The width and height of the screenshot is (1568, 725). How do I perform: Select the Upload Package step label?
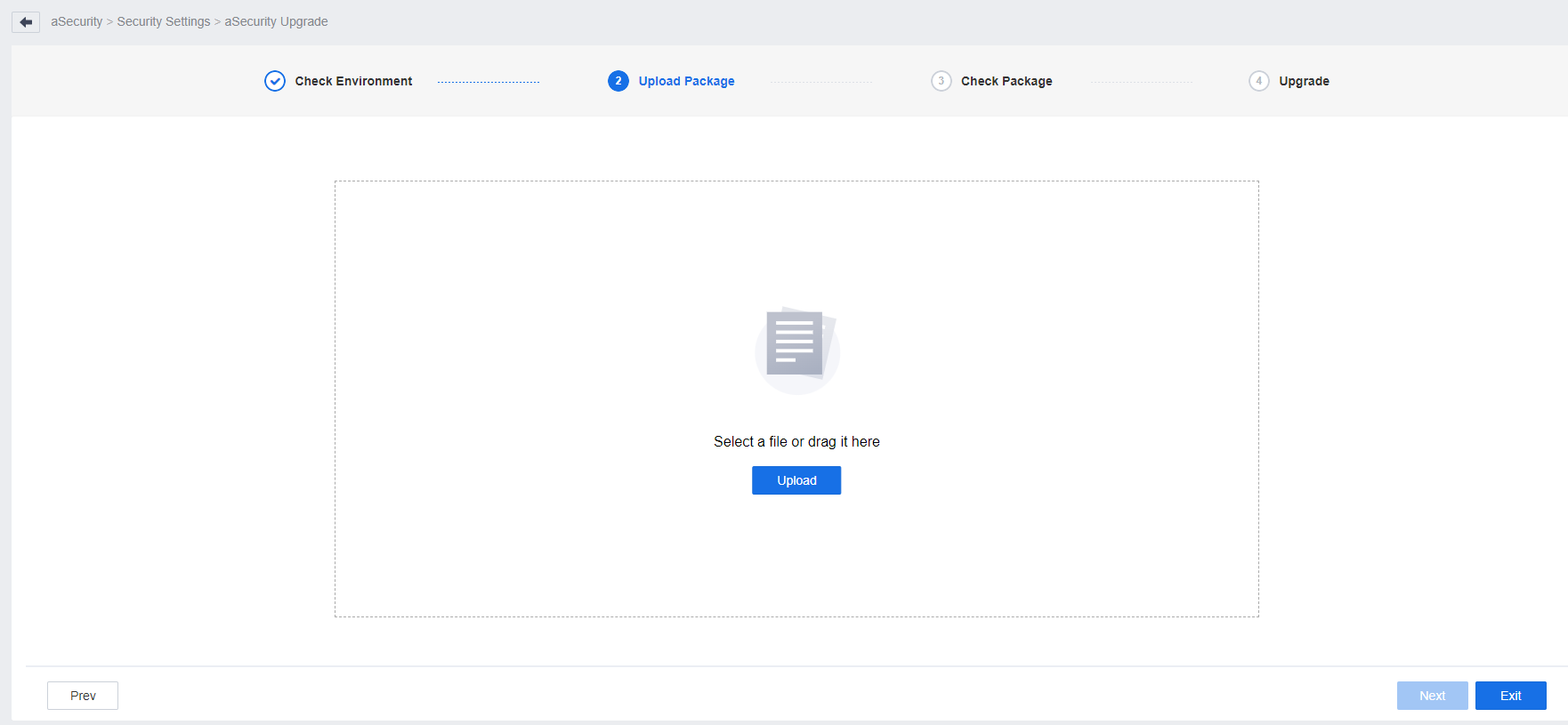click(686, 81)
